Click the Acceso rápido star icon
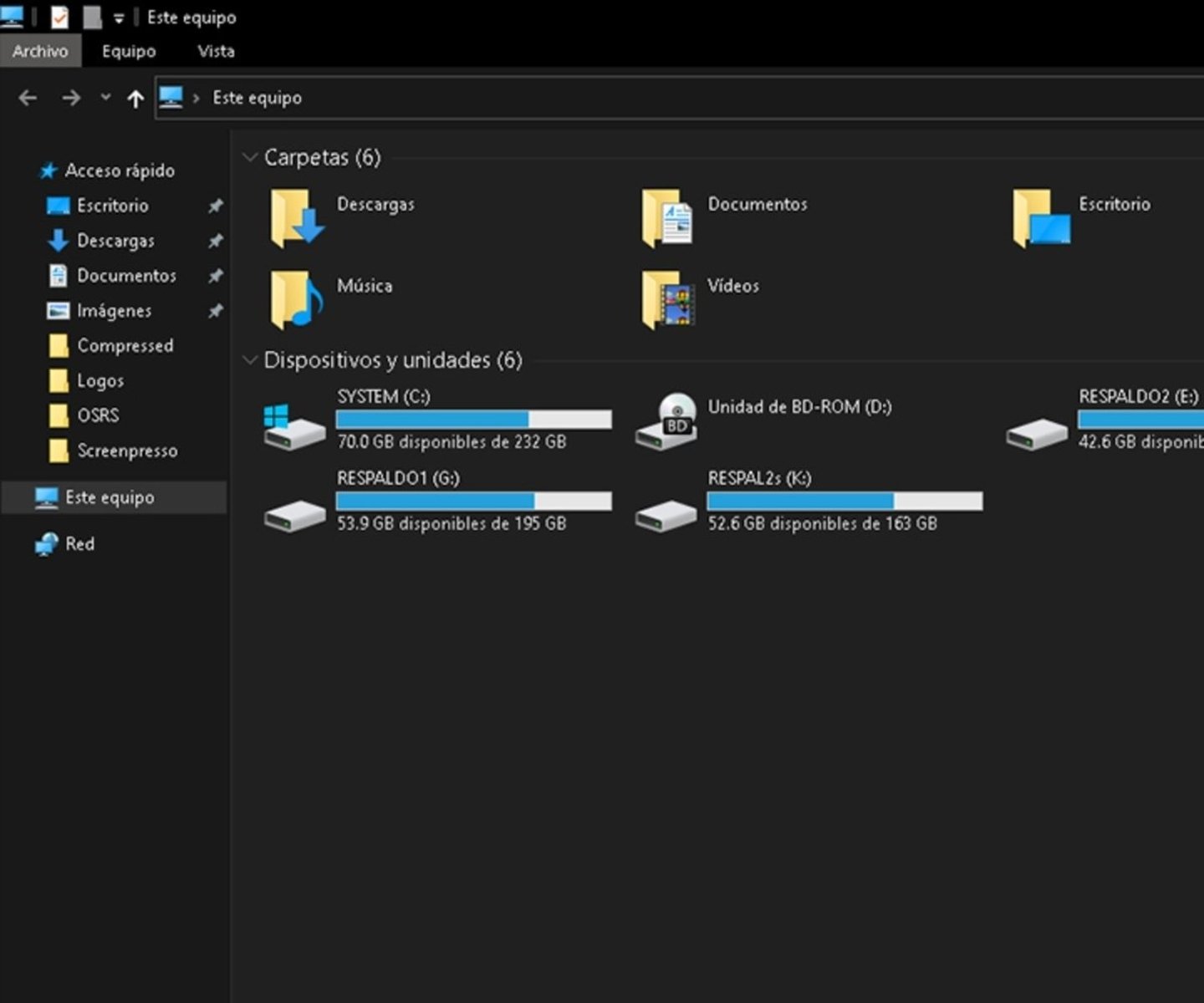 coord(48,171)
